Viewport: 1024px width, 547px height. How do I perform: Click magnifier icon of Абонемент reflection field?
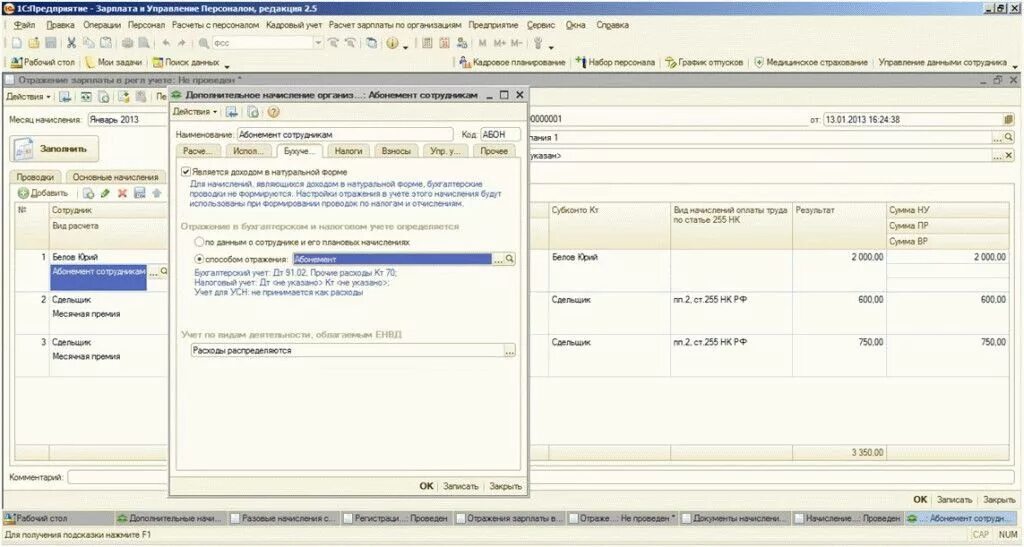tap(509, 259)
